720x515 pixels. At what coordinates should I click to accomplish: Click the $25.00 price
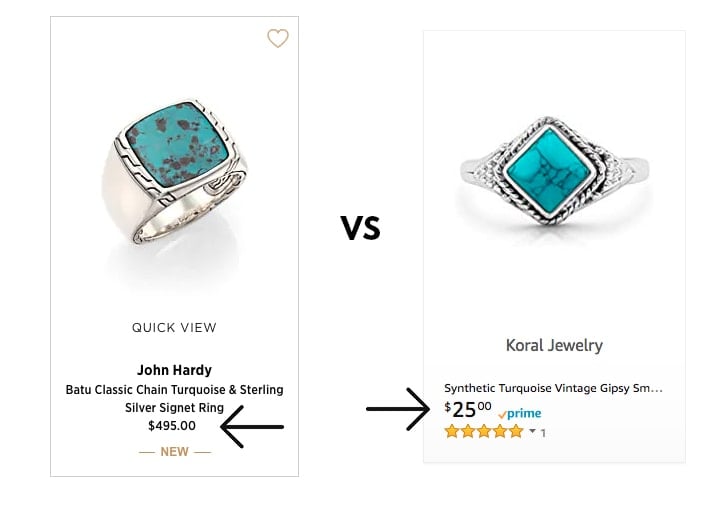point(467,410)
